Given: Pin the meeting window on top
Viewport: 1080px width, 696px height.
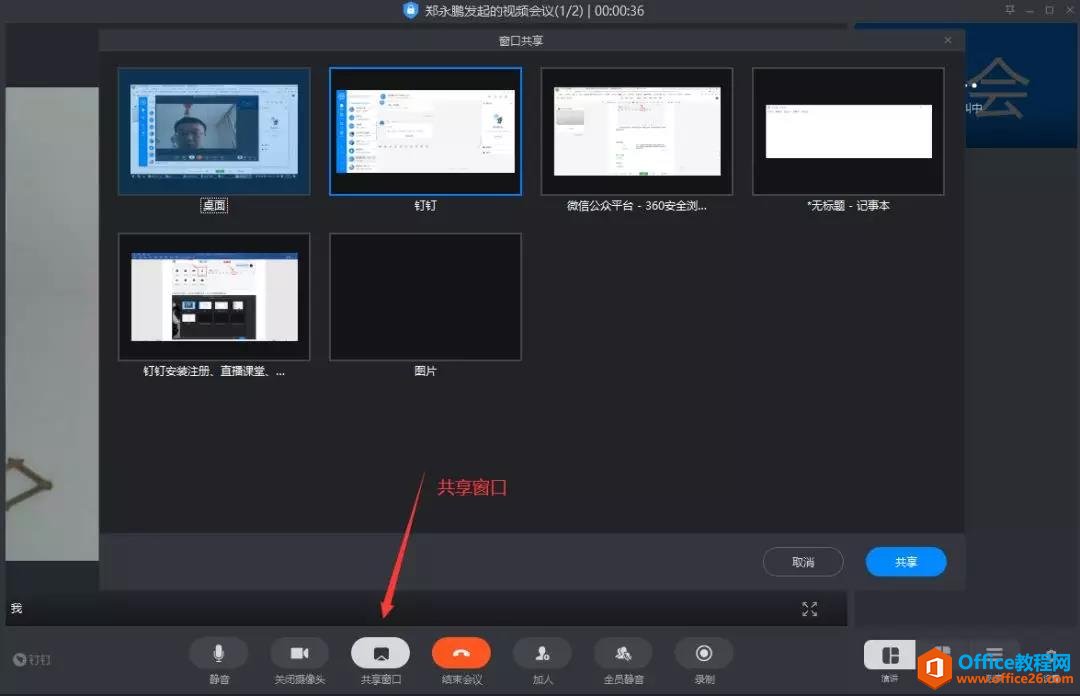Looking at the screenshot, I should click(x=1010, y=10).
